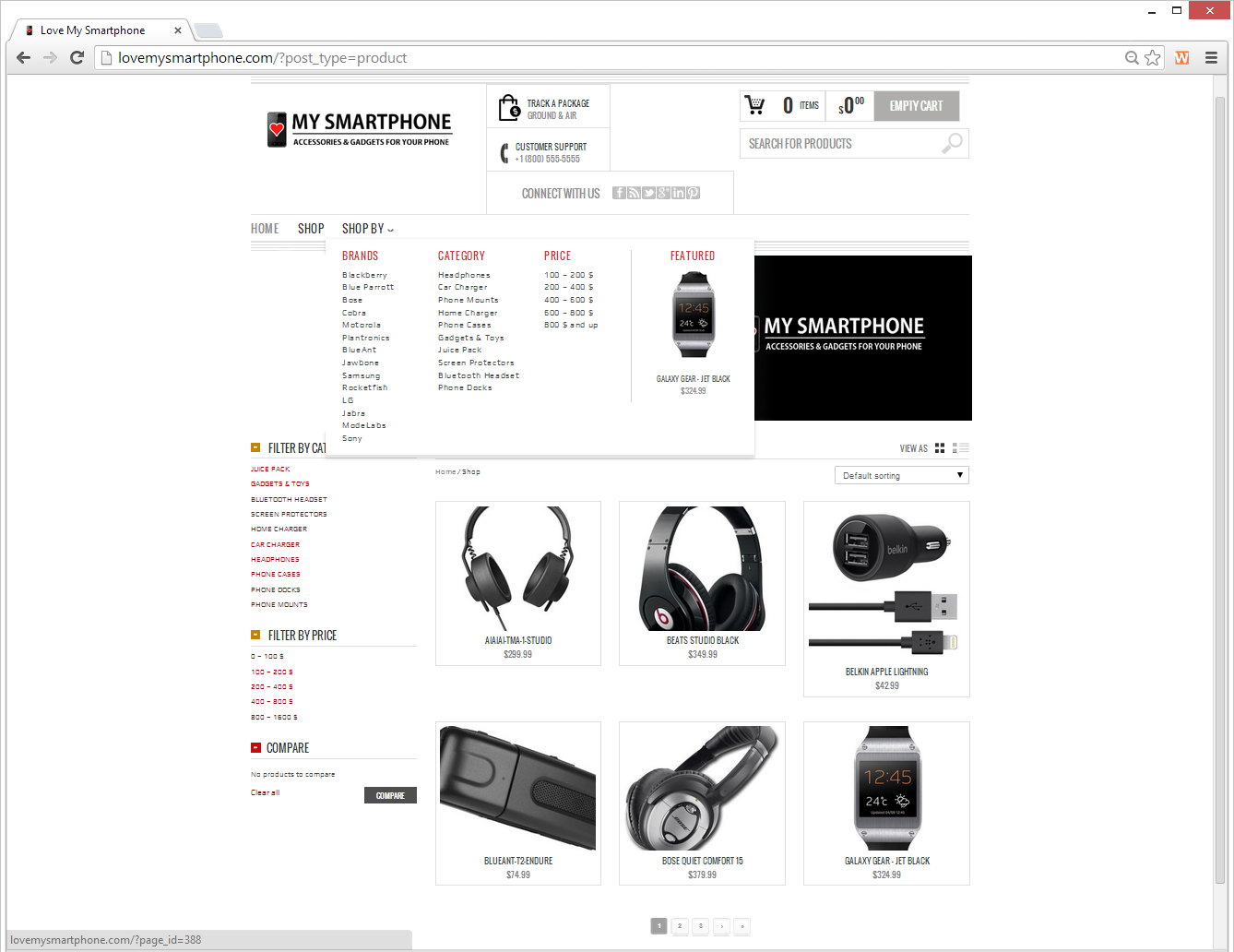Image resolution: width=1234 pixels, height=952 pixels.
Task: Choose Bluetooth Headset in Category menu
Action: pos(479,375)
